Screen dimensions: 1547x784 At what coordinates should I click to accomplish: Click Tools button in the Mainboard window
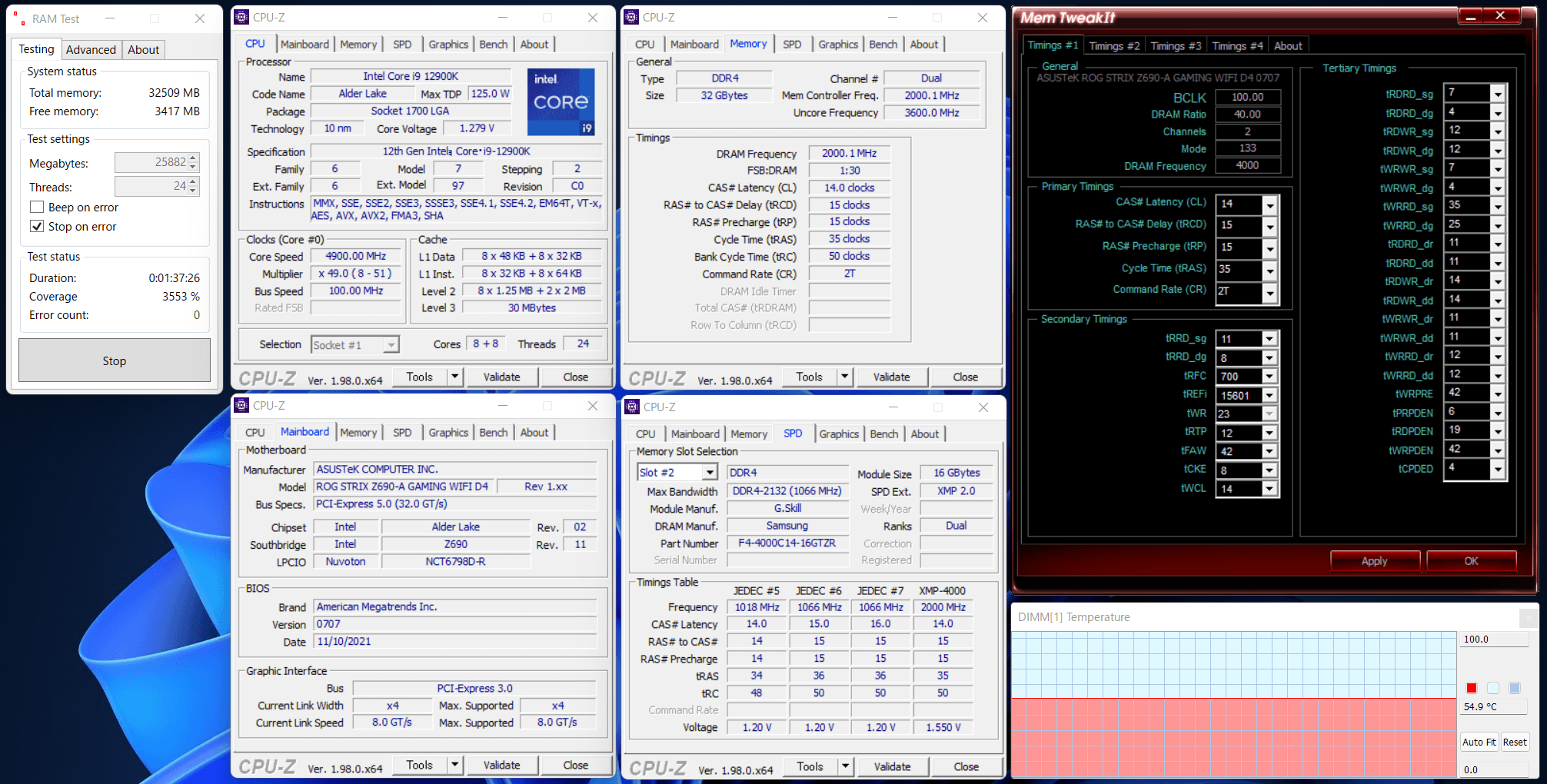420,765
